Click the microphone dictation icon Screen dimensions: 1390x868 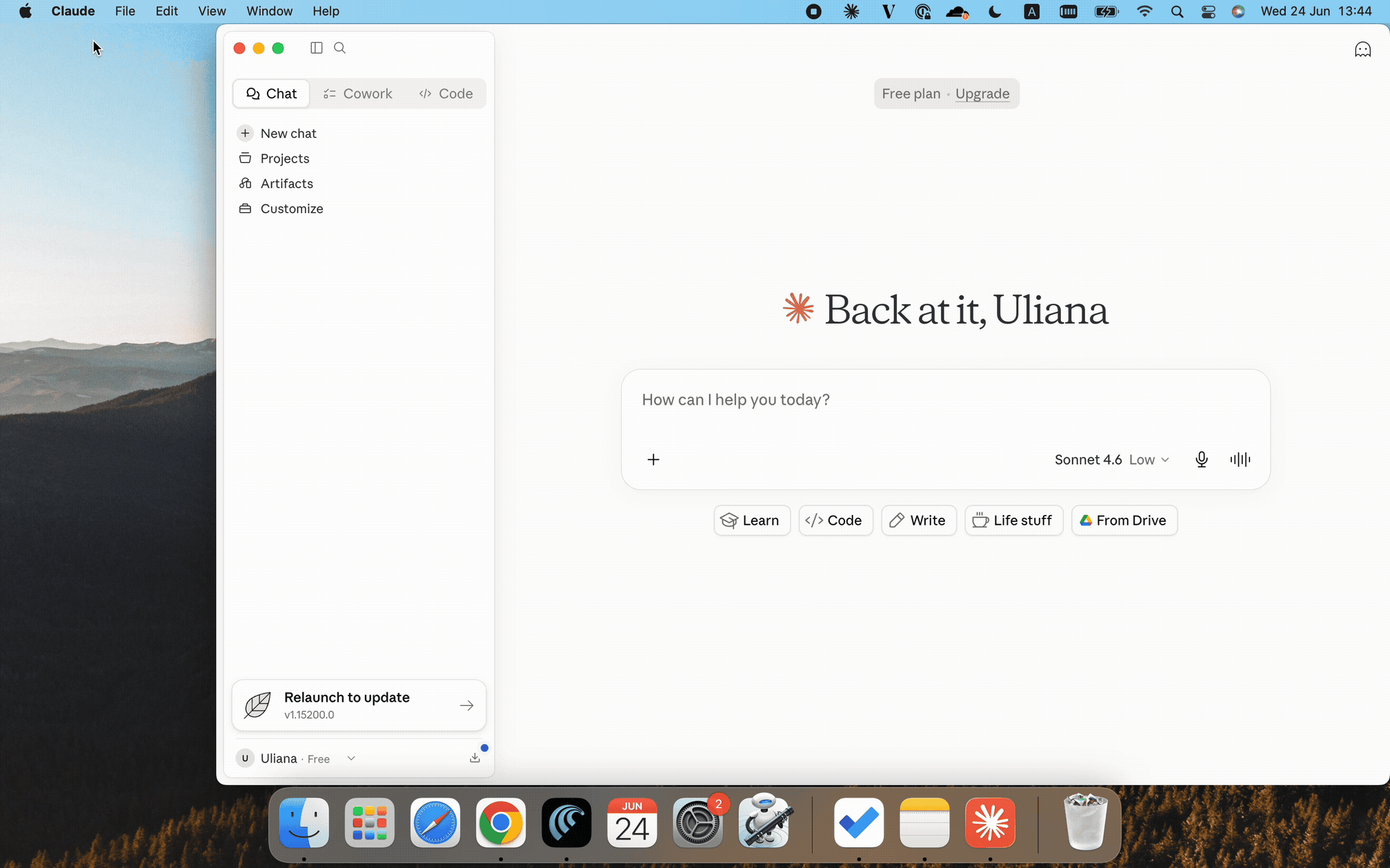point(1201,459)
